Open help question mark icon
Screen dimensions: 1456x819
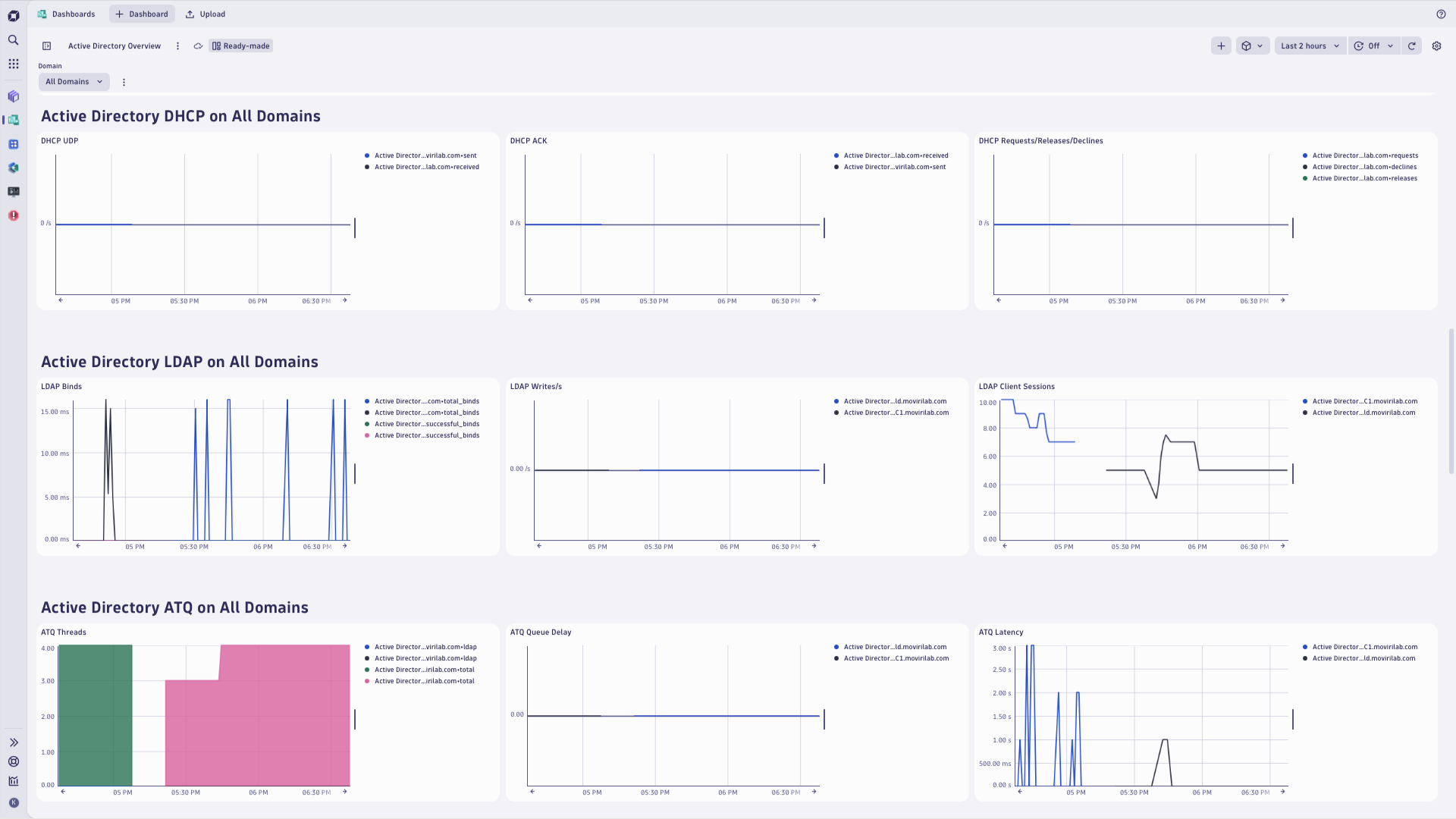pos(1441,14)
